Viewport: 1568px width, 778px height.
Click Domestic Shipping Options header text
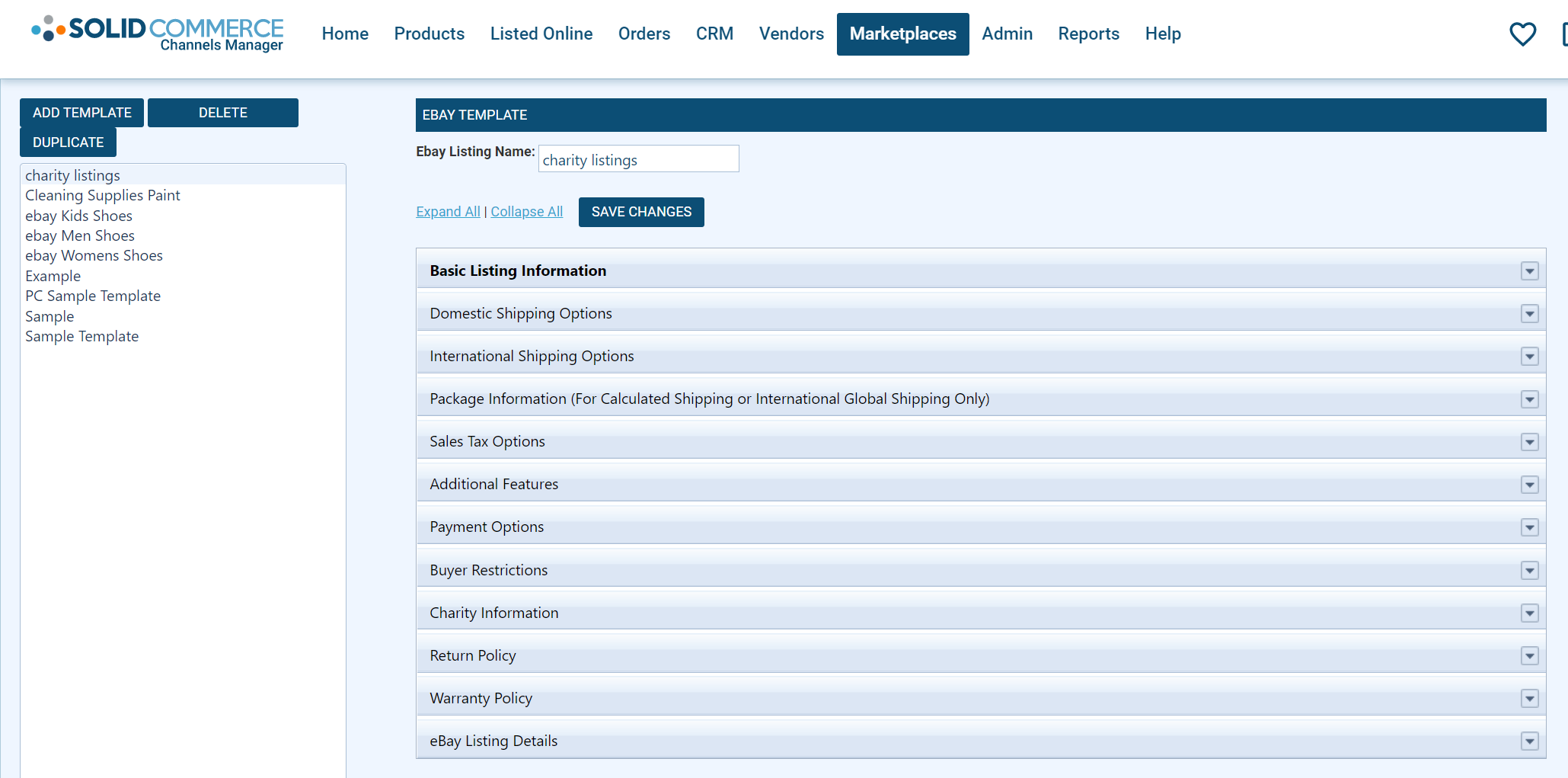[521, 313]
